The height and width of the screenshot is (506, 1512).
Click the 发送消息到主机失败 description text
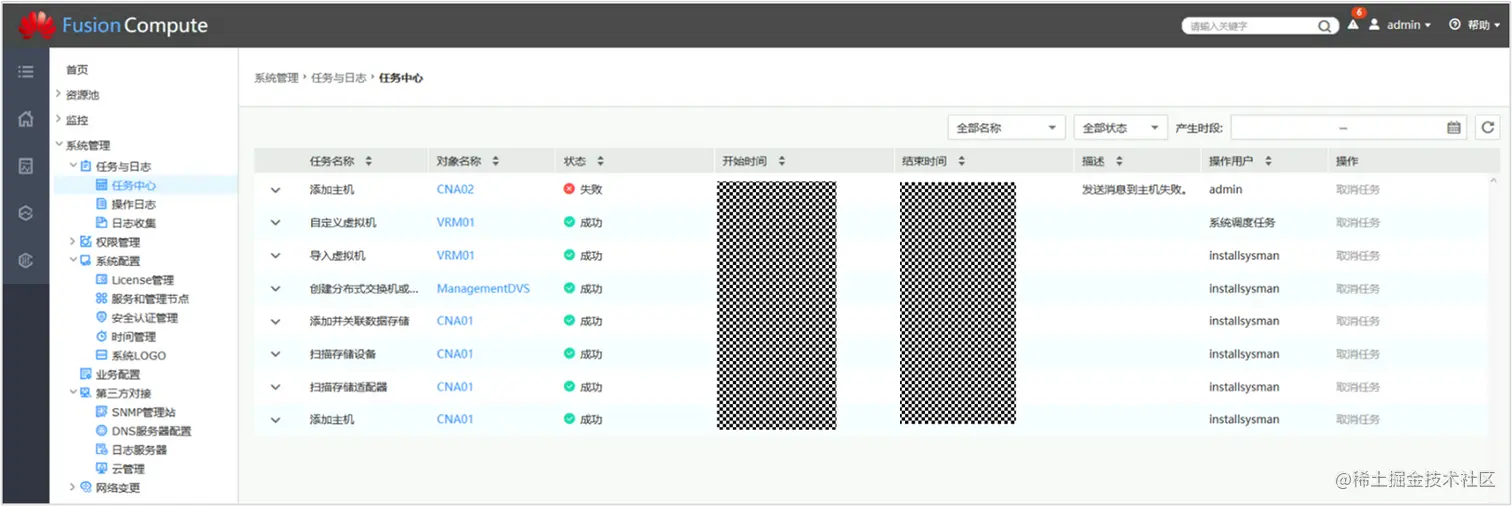1135,189
